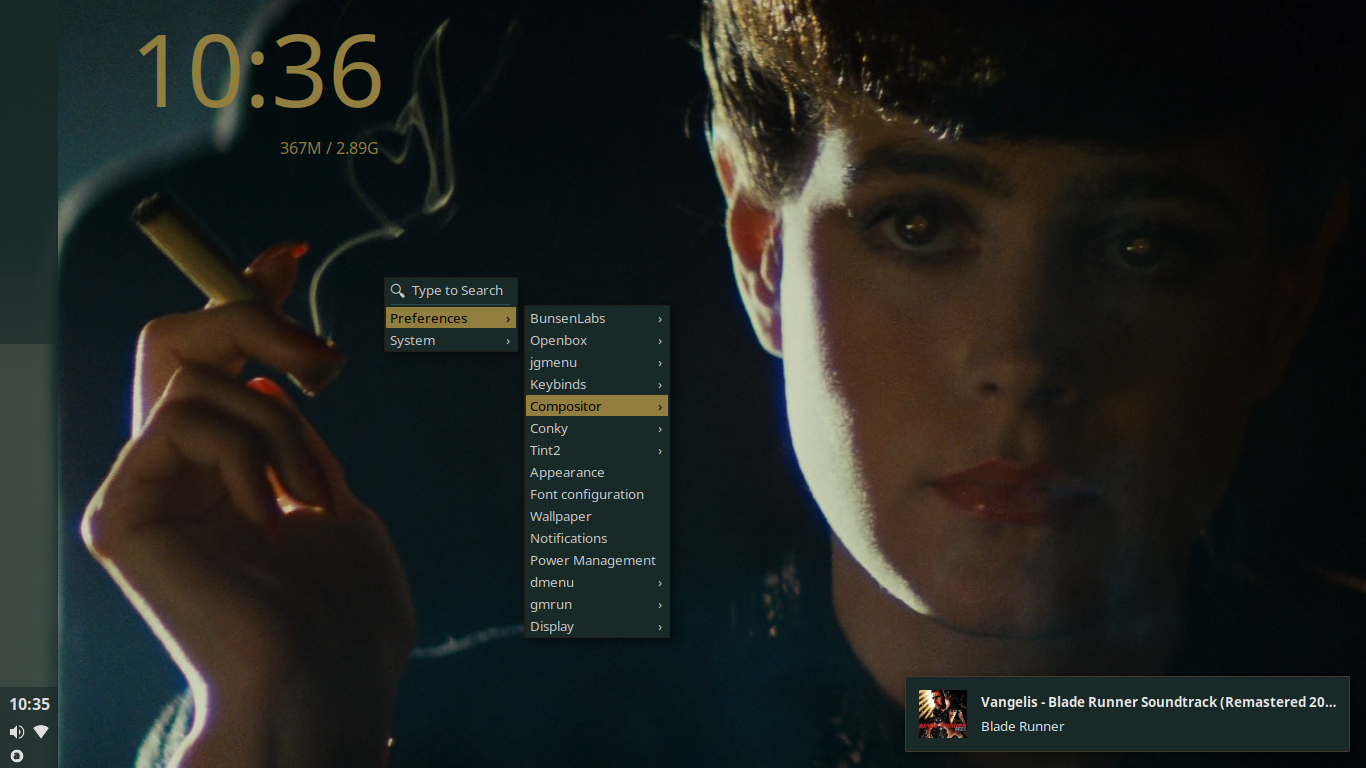Click the 10:35 panel clock
This screenshot has width=1366, height=768.
tap(29, 704)
